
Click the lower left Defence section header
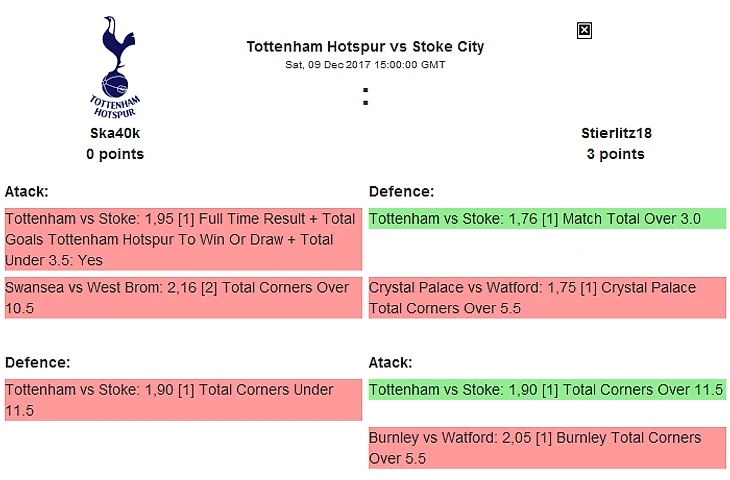coord(37,362)
